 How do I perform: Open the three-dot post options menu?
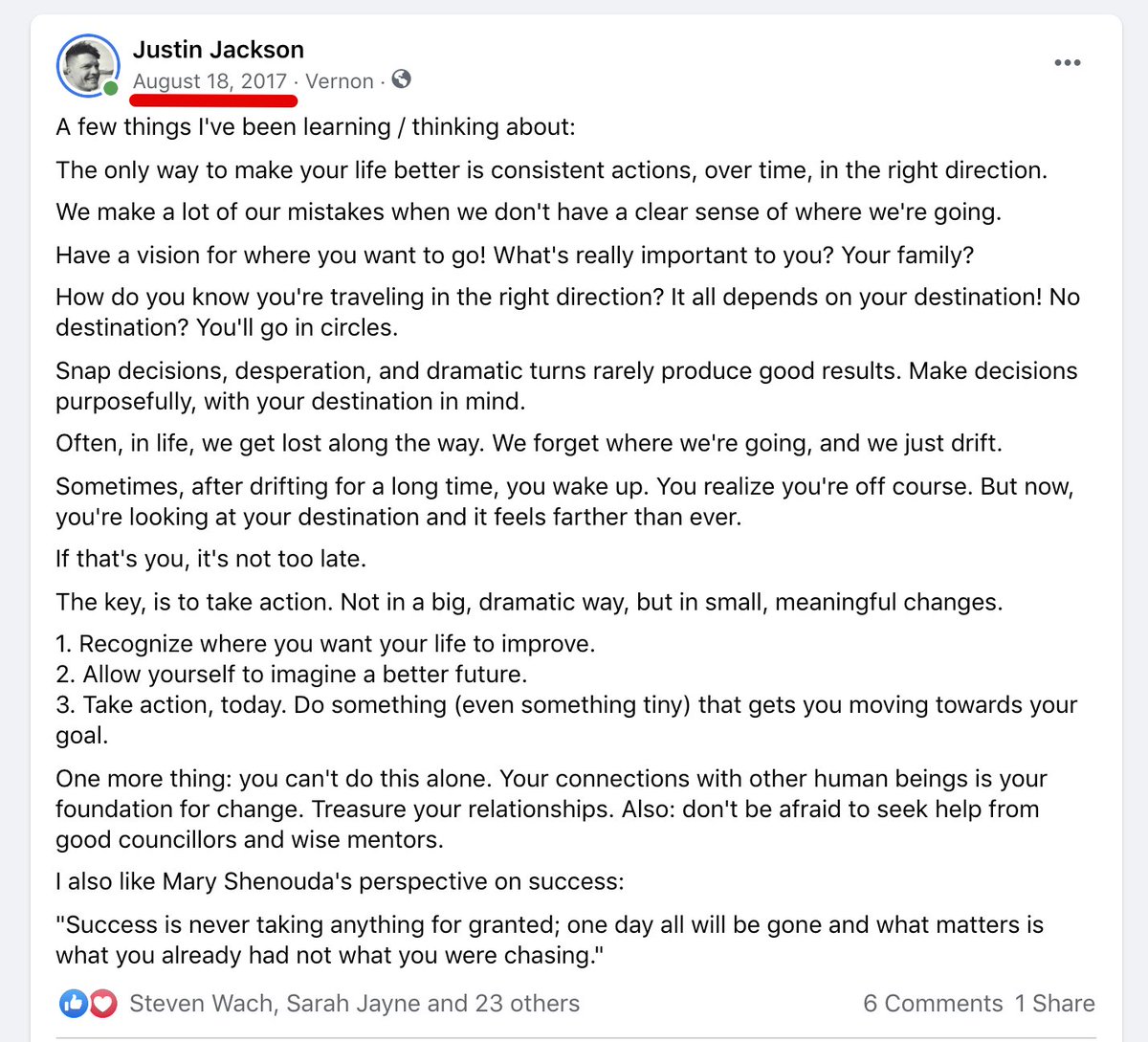pos(1067,63)
